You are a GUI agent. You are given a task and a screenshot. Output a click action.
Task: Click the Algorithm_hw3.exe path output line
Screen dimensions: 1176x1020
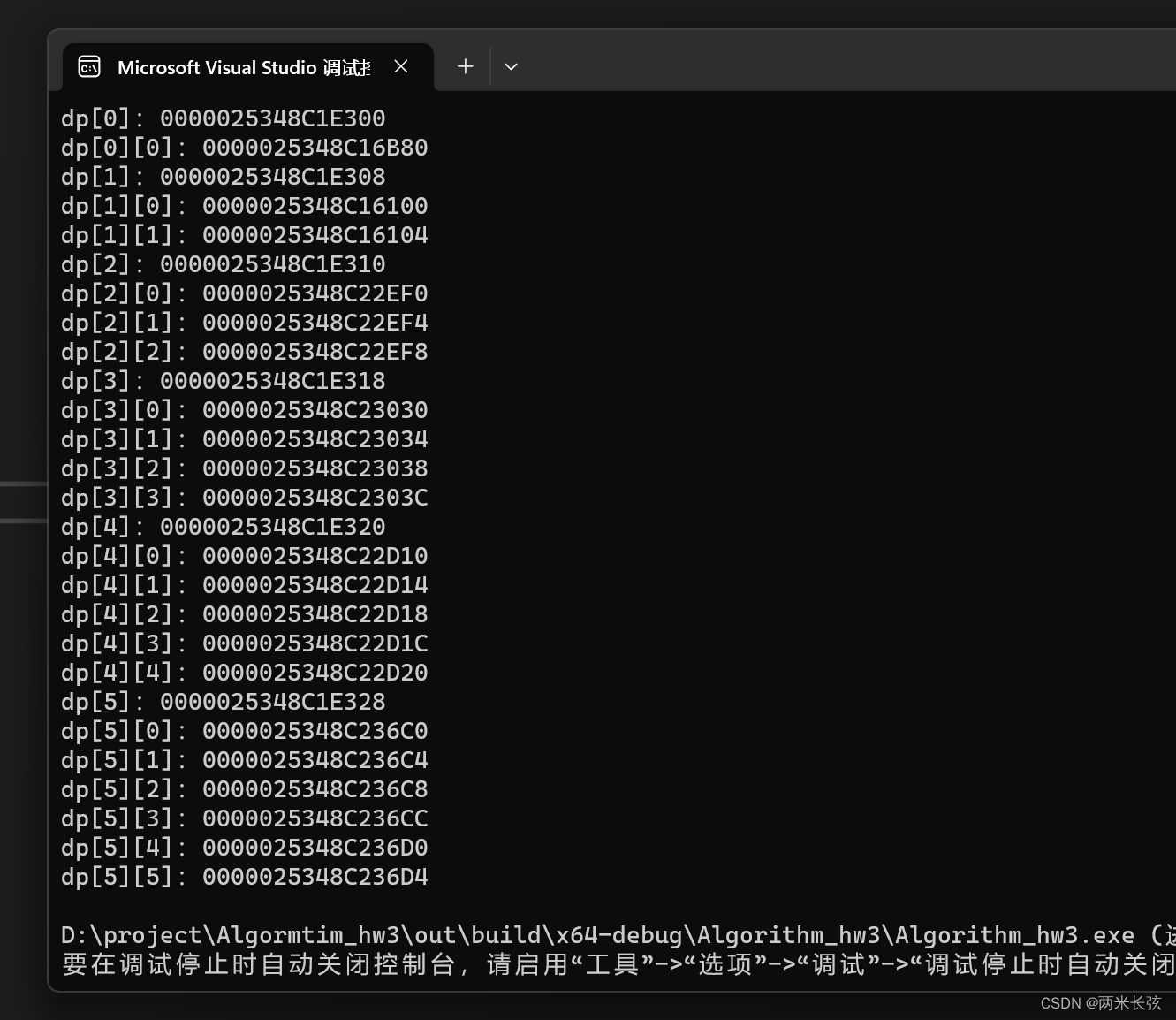pos(618,935)
